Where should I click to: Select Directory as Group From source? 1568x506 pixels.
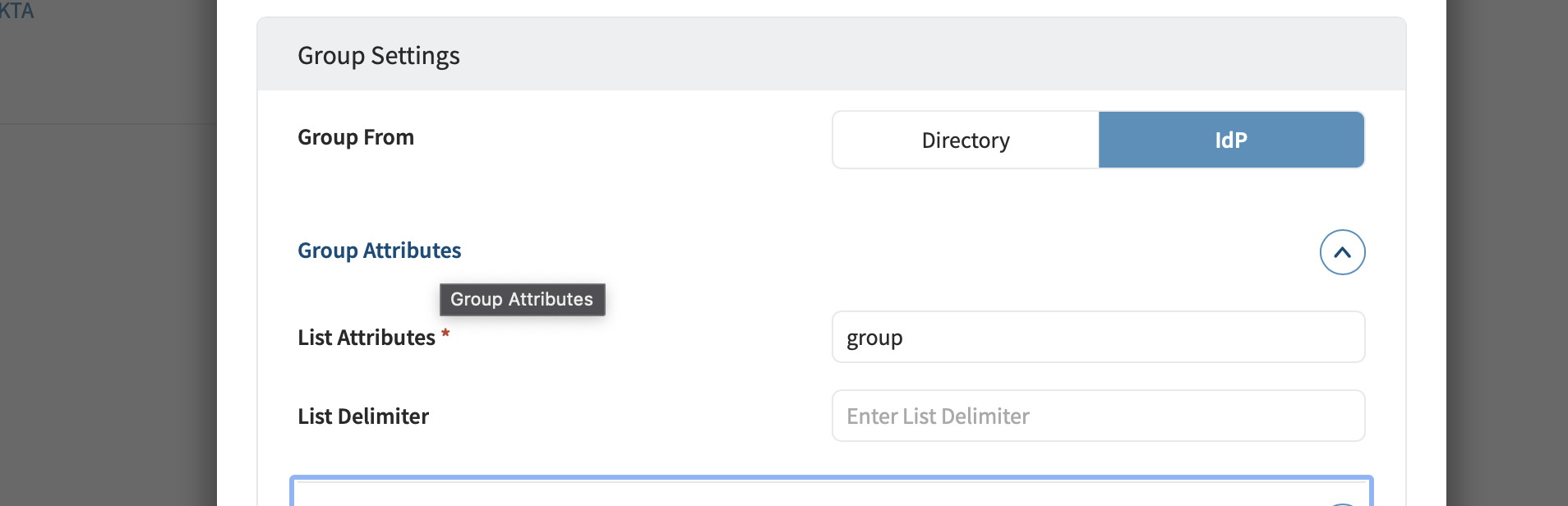click(966, 140)
